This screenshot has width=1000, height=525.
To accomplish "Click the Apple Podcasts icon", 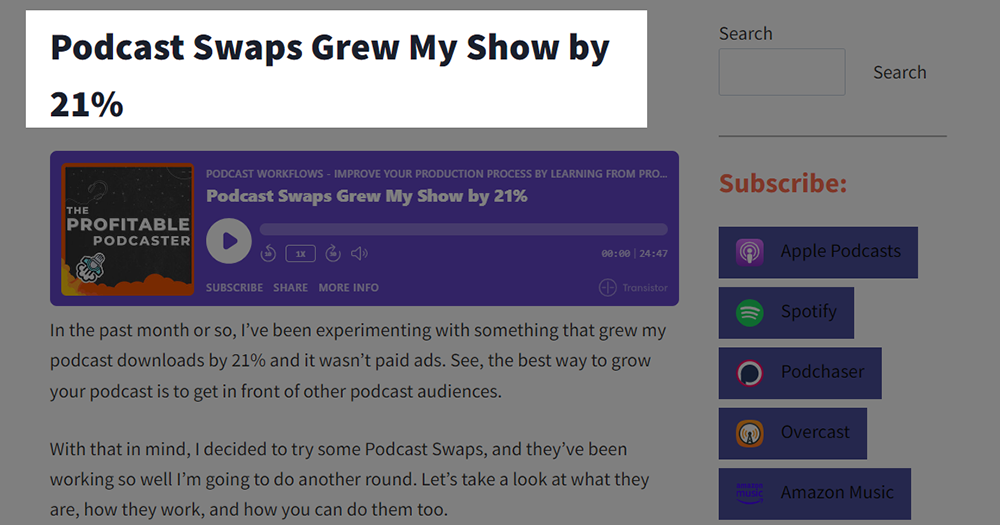I will (x=749, y=253).
